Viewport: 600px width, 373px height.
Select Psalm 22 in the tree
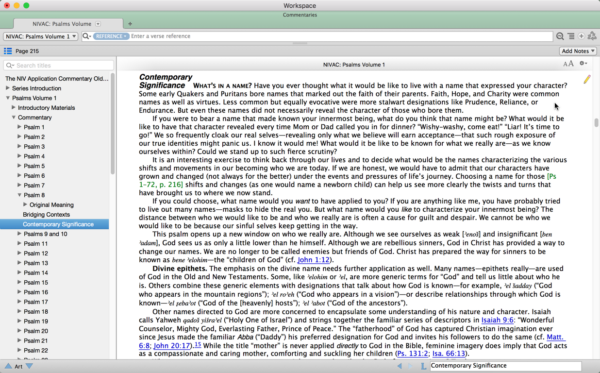(36, 350)
